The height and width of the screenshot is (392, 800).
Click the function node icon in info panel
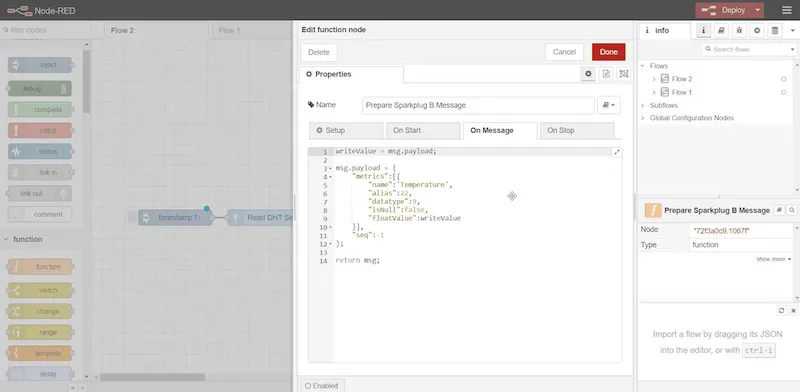click(653, 210)
